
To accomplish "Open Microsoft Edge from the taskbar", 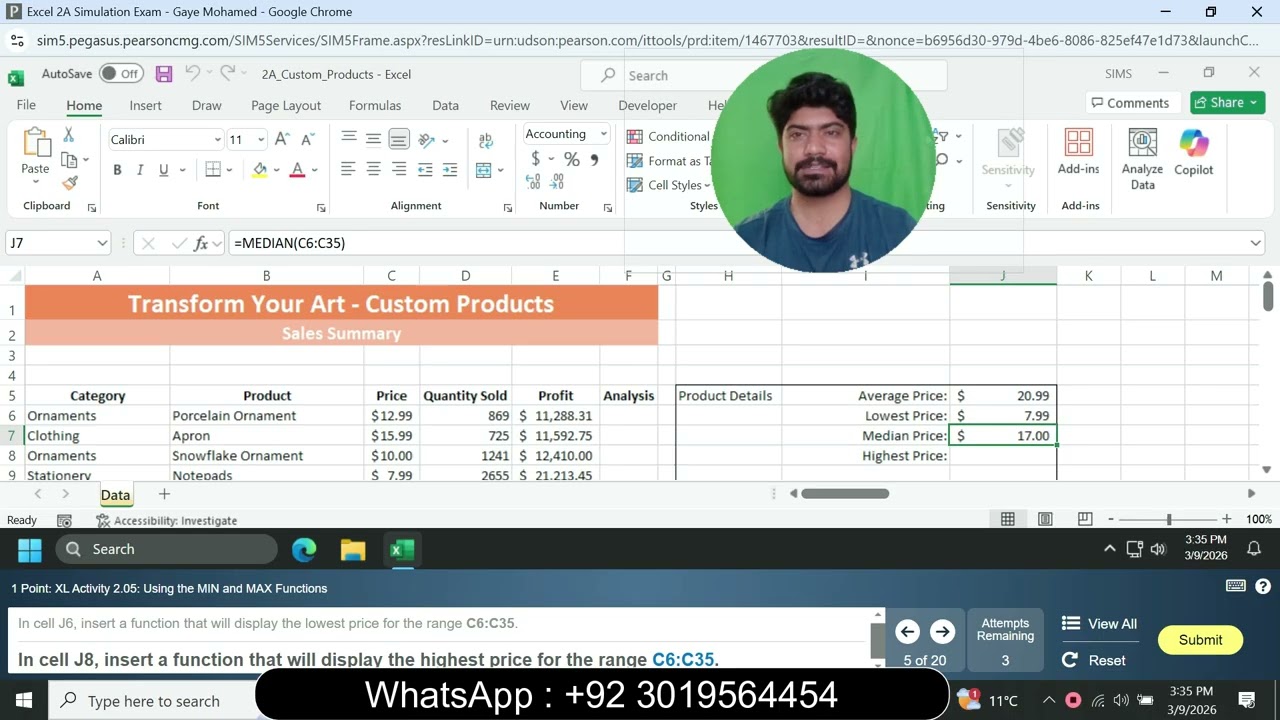I will pos(304,549).
